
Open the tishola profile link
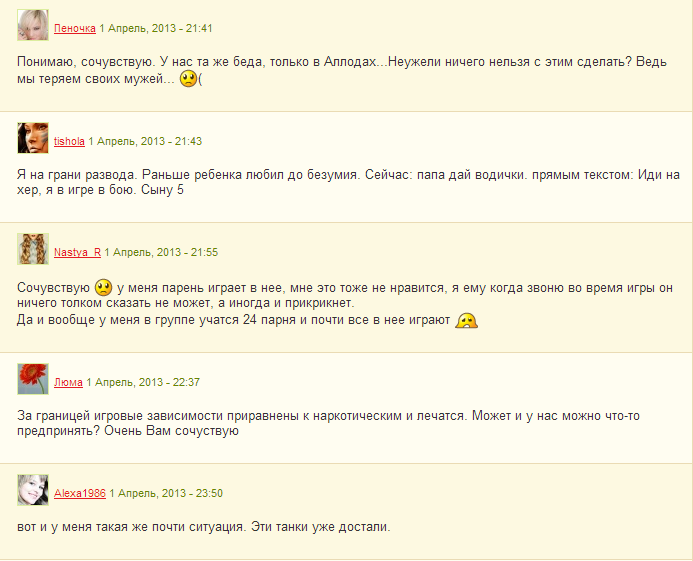pyautogui.click(x=69, y=141)
